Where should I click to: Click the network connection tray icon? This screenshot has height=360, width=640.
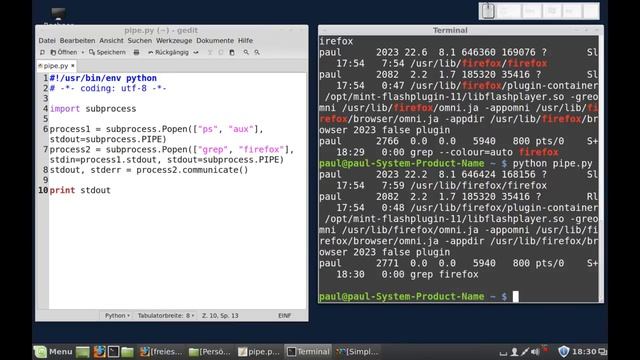coord(525,351)
